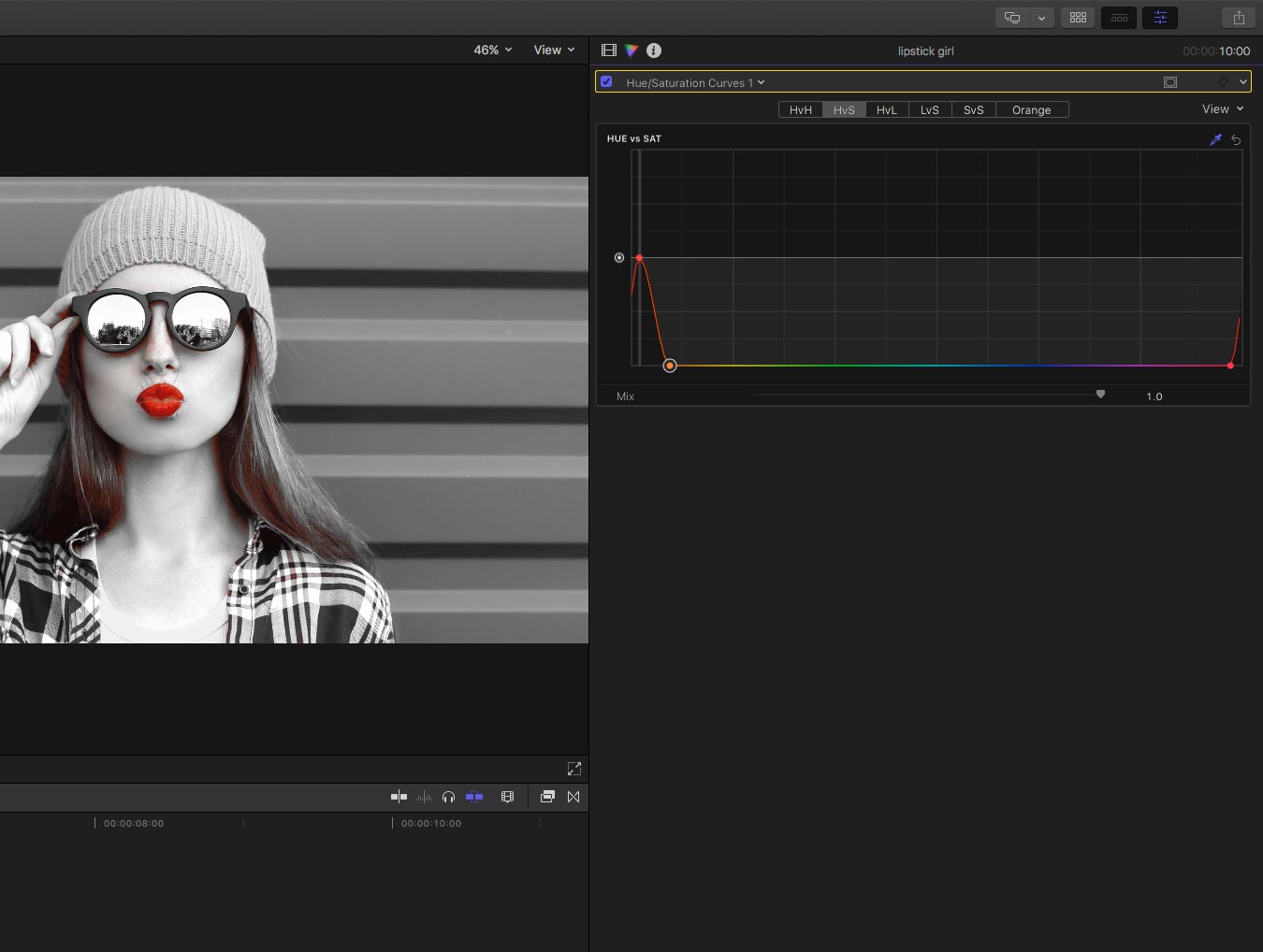1263x952 pixels.
Task: Click the timeline 00:00:10:00 ruler mark
Action: coord(431,824)
